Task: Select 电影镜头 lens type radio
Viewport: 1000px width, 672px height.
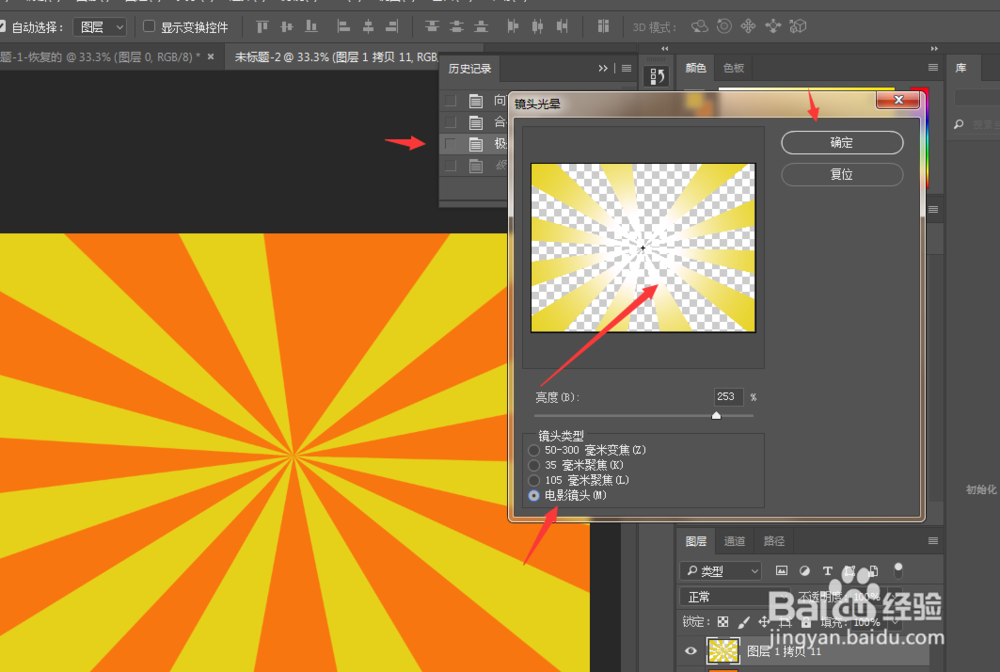Action: (x=534, y=495)
